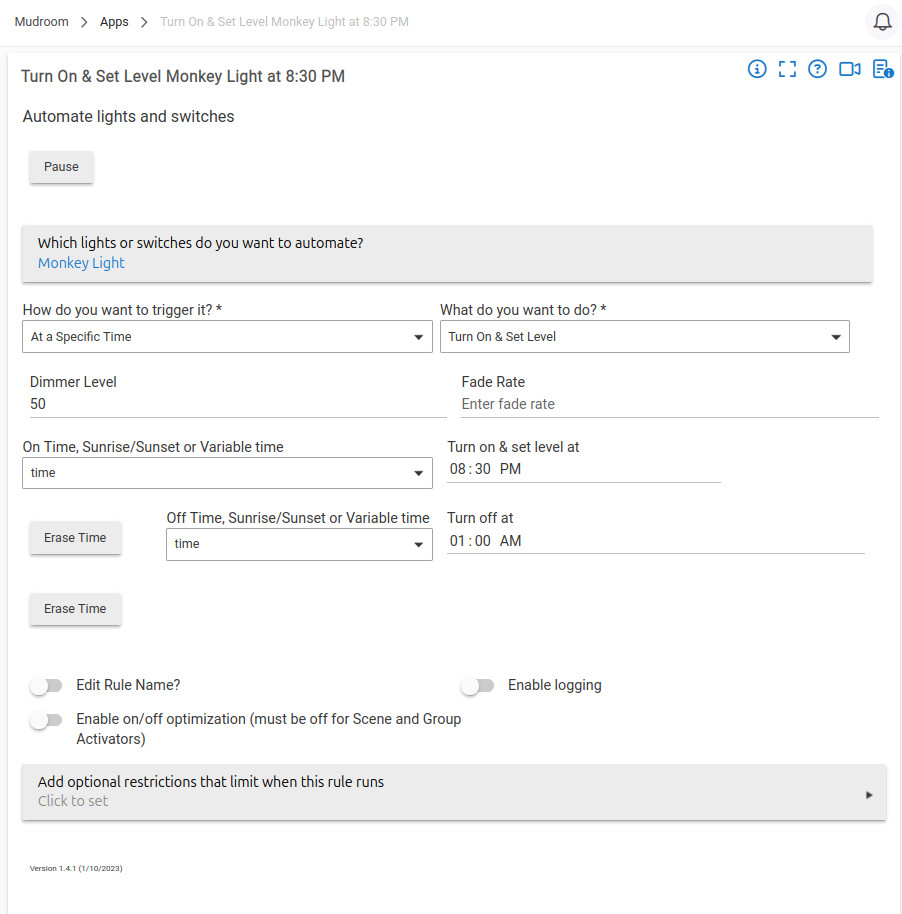Click the Pause button
Viewport: 902px width, 914px height.
[61, 167]
